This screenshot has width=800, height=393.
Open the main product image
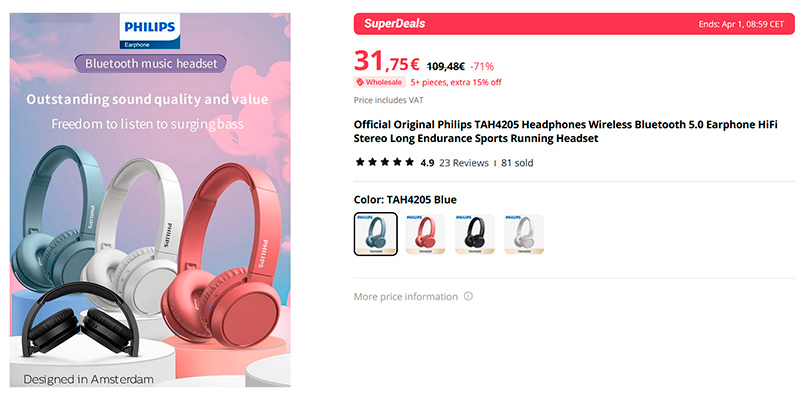click(x=150, y=200)
